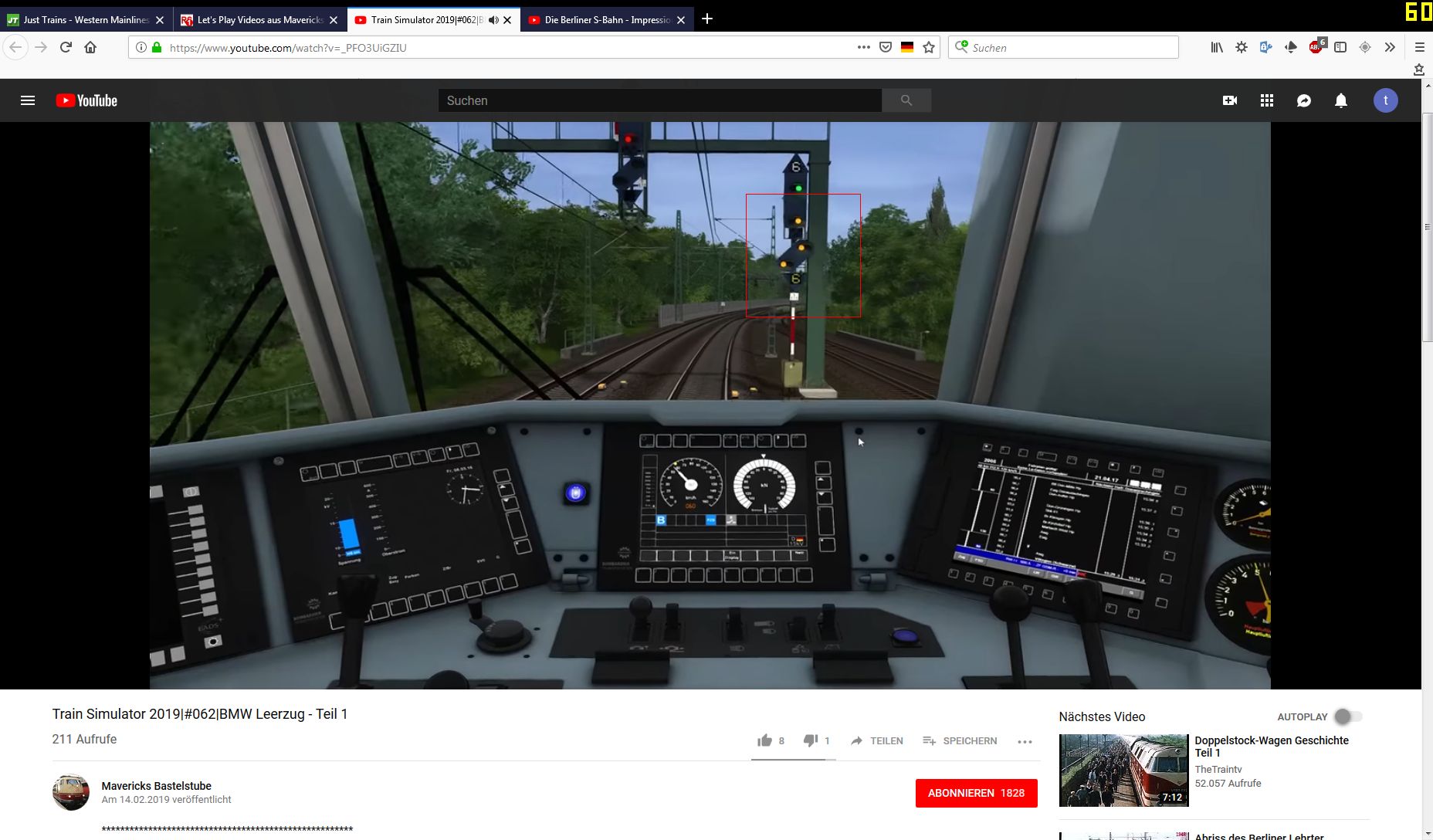Open the create video camera icon

1230,100
